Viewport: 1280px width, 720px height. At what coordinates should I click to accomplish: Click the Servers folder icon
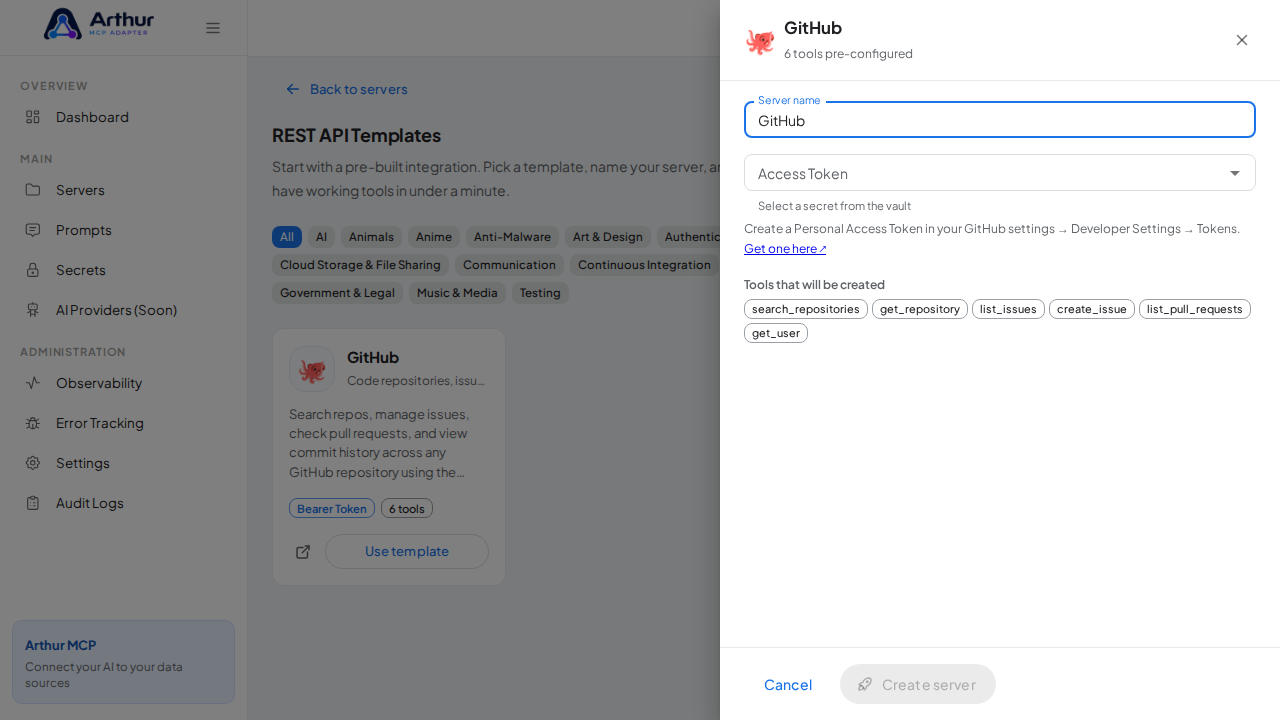[x=33, y=190]
